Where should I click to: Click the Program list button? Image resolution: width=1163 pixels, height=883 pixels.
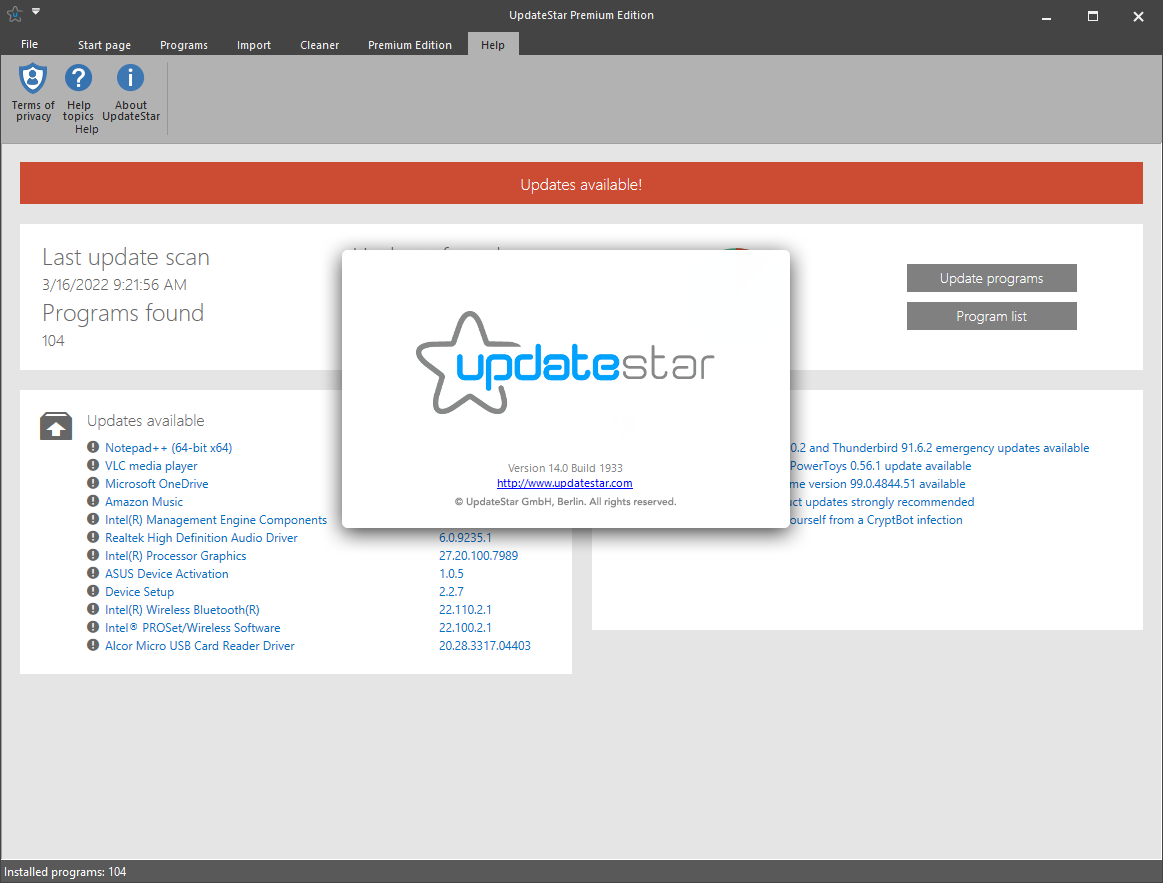pyautogui.click(x=992, y=316)
